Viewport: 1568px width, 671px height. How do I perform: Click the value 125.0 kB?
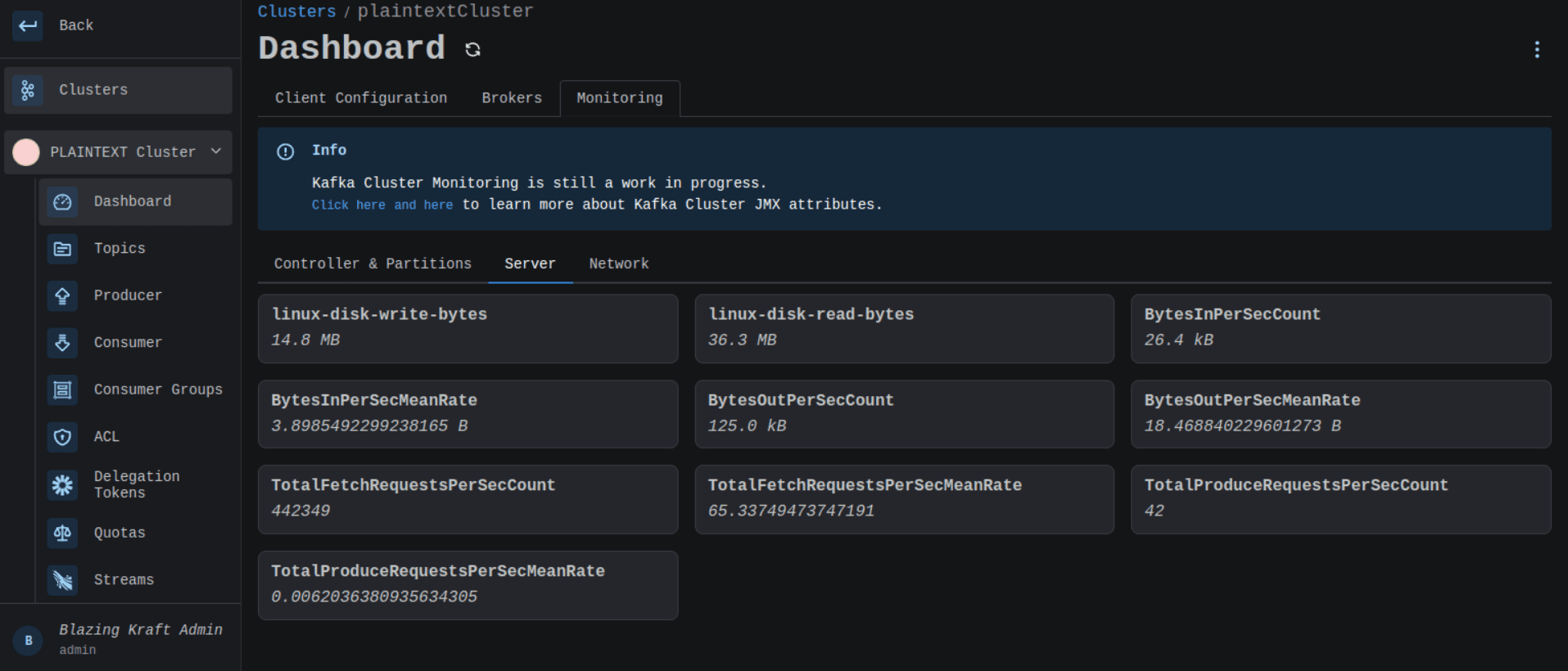point(747,426)
